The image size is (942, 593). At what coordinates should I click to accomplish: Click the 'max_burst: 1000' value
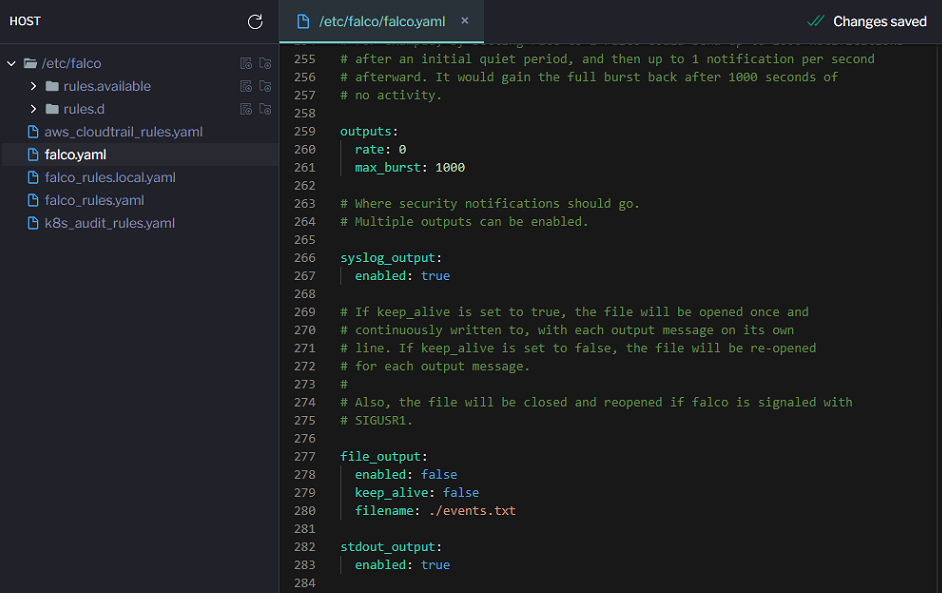(450, 168)
